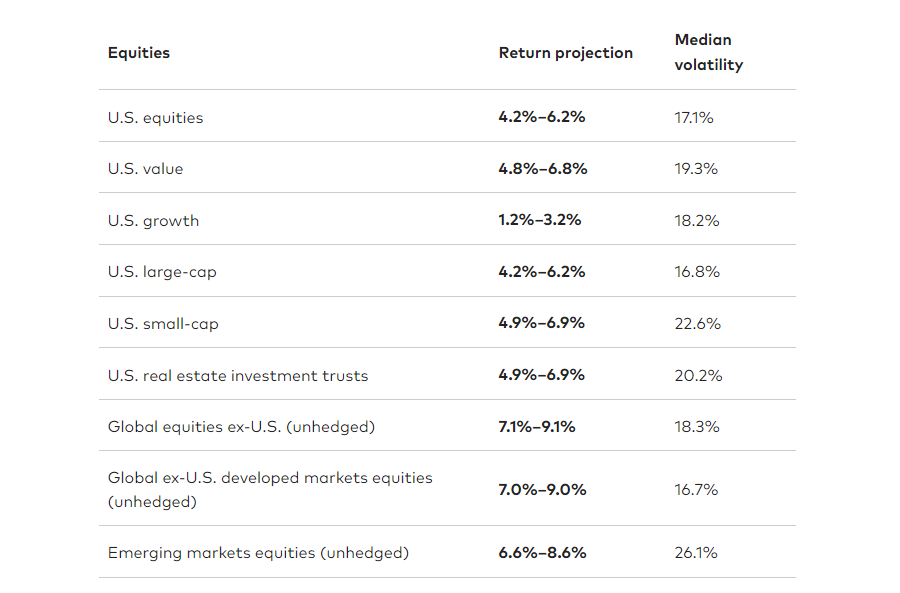900x593 pixels.
Task: Click the Equities column header
Action: click(x=139, y=53)
